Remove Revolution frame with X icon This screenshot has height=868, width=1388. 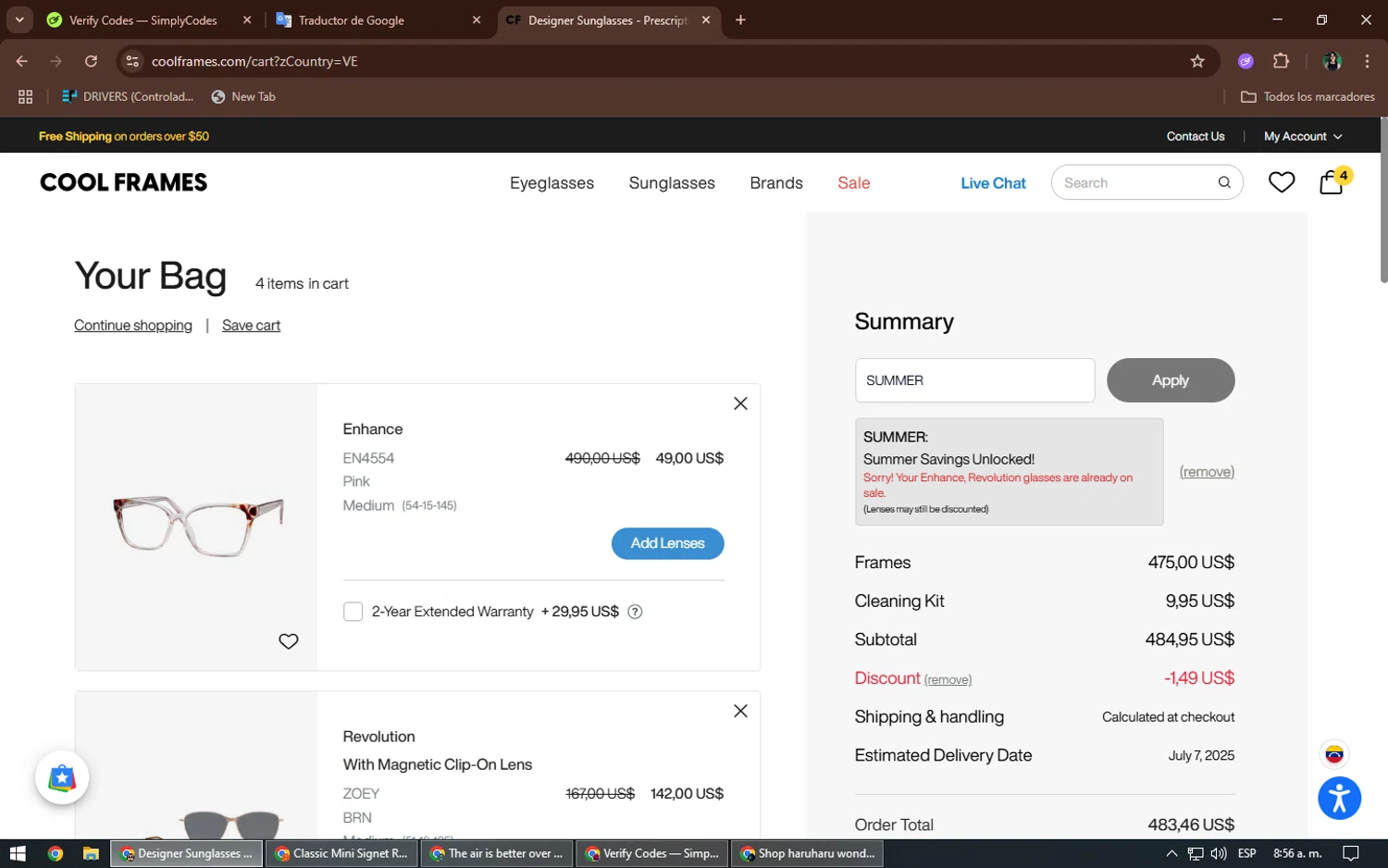[x=740, y=711]
